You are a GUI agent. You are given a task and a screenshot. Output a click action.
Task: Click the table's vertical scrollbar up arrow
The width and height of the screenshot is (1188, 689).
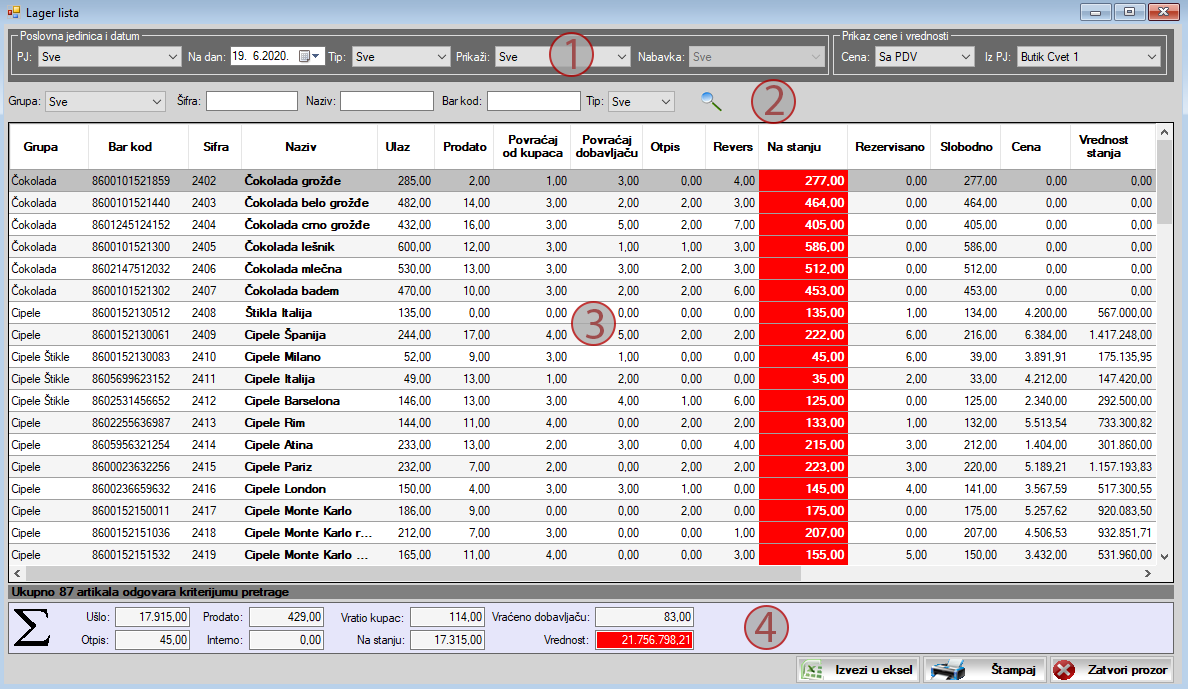pos(1165,132)
